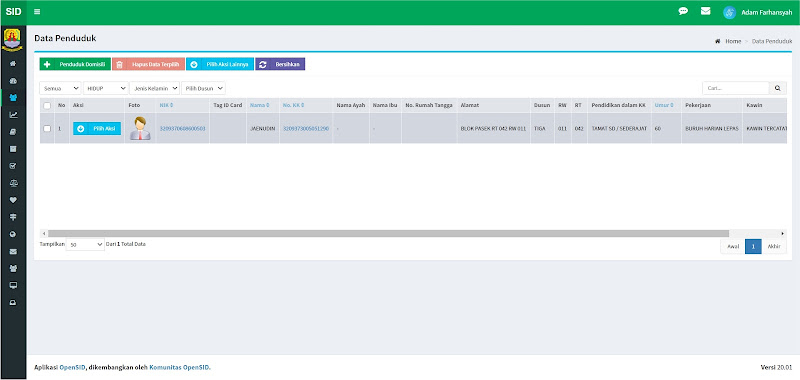Open the heart icon in sidebar
Image resolution: width=800 pixels, height=380 pixels.
point(13,200)
